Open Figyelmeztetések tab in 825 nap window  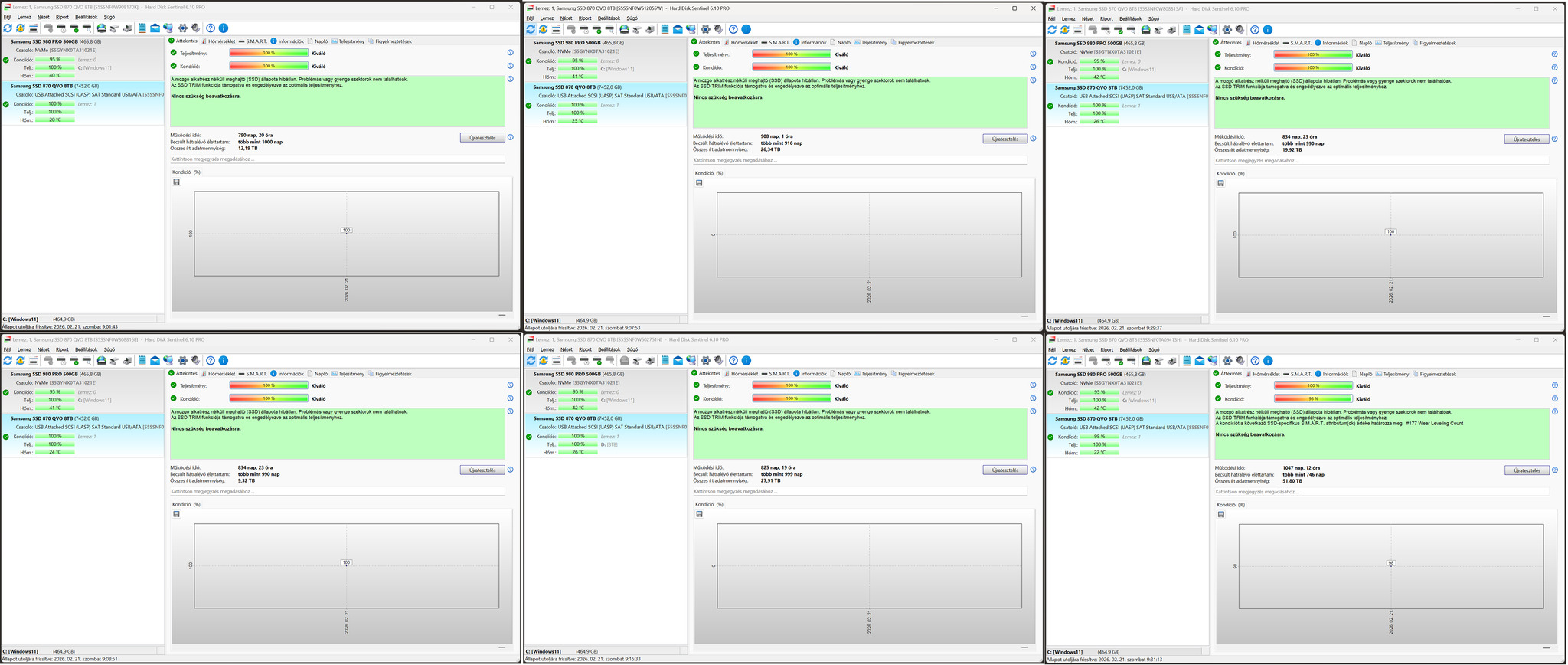pos(912,374)
